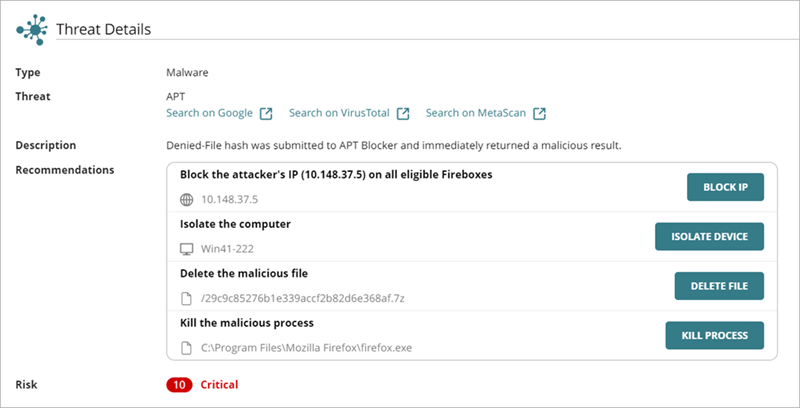Image resolution: width=800 pixels, height=408 pixels.
Task: Click external-link icon beside Search on Google
Action: [266, 113]
